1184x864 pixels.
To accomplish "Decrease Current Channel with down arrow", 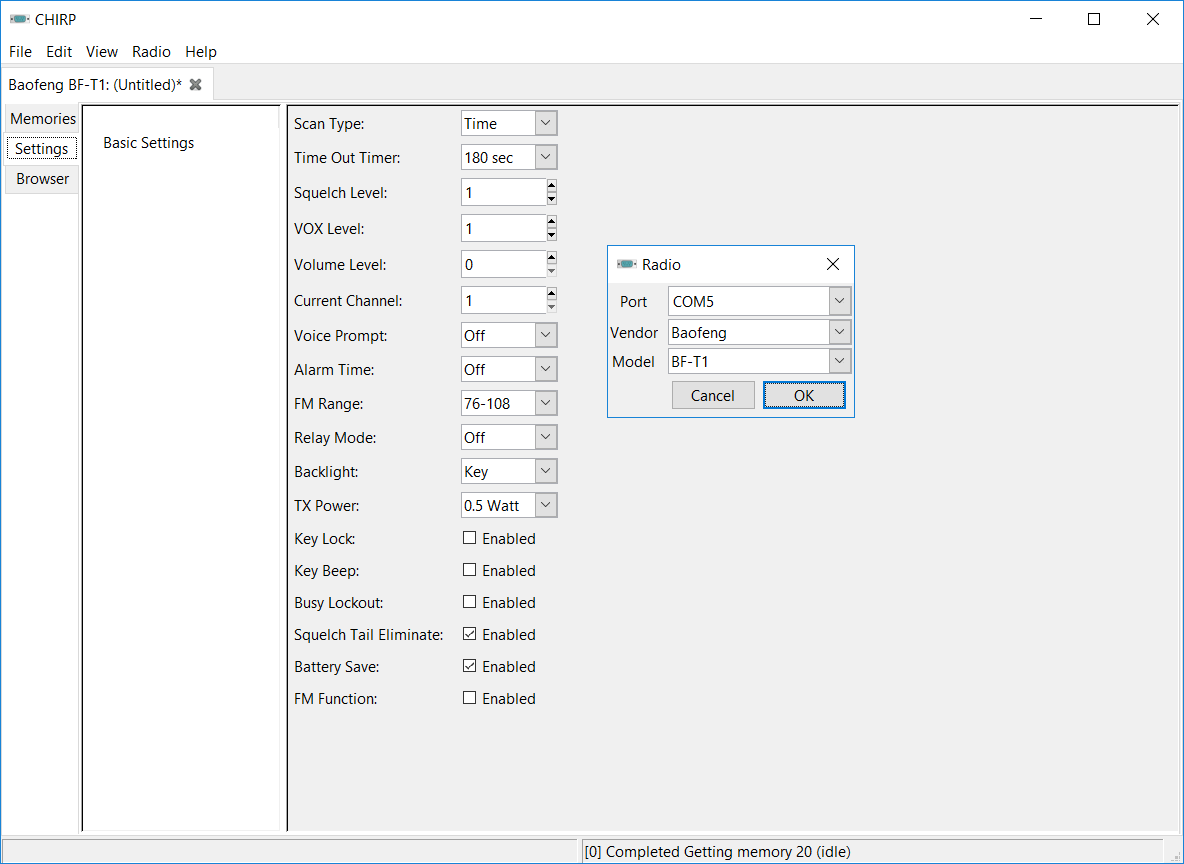I will [x=552, y=307].
